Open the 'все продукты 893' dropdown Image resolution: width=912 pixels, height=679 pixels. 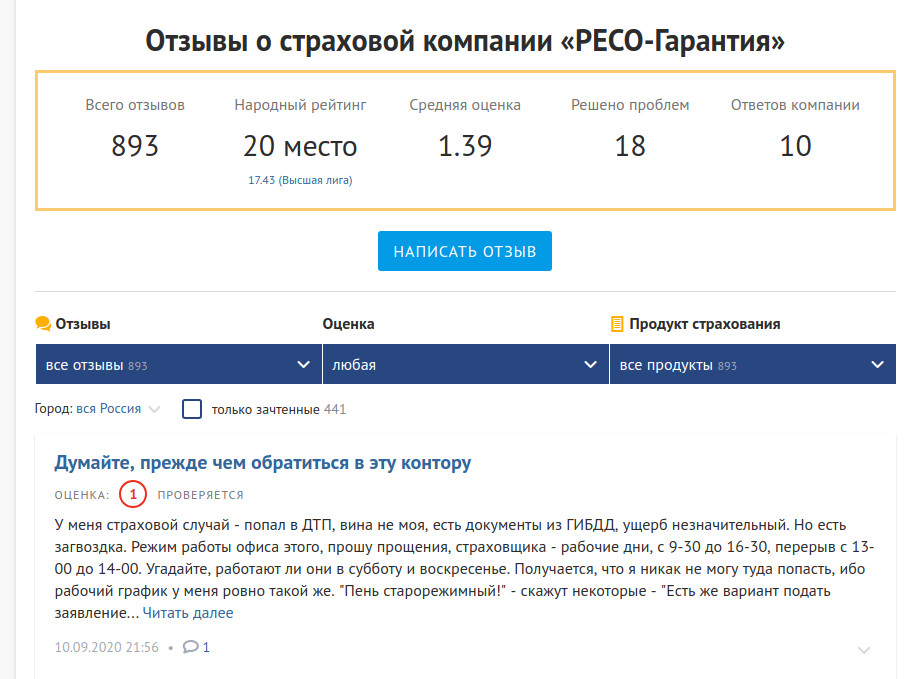pyautogui.click(x=753, y=364)
